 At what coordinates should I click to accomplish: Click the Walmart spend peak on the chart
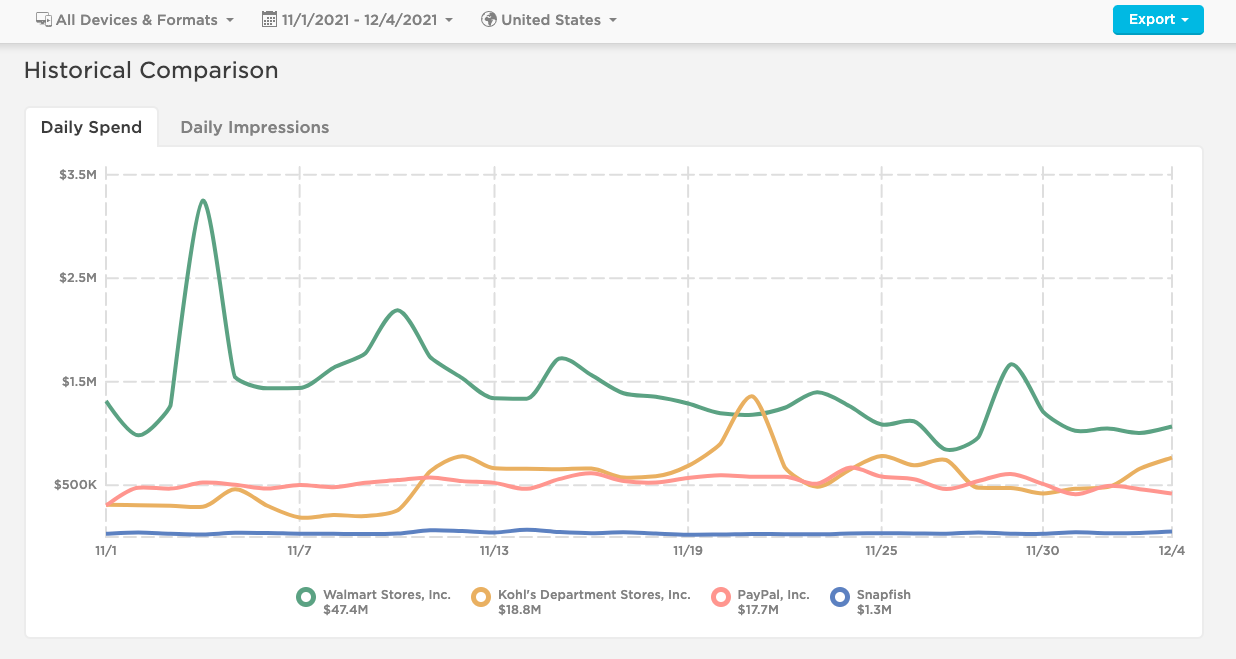(x=205, y=200)
